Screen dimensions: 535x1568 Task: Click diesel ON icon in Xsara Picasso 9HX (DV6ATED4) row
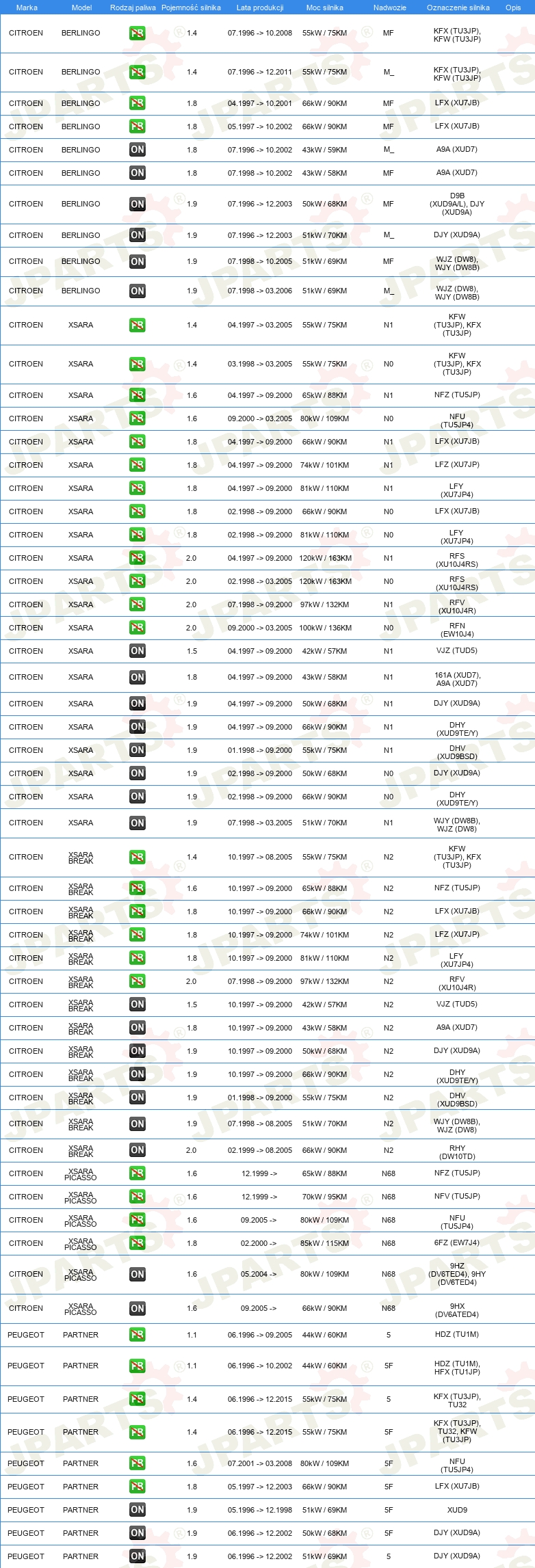pos(138,1309)
